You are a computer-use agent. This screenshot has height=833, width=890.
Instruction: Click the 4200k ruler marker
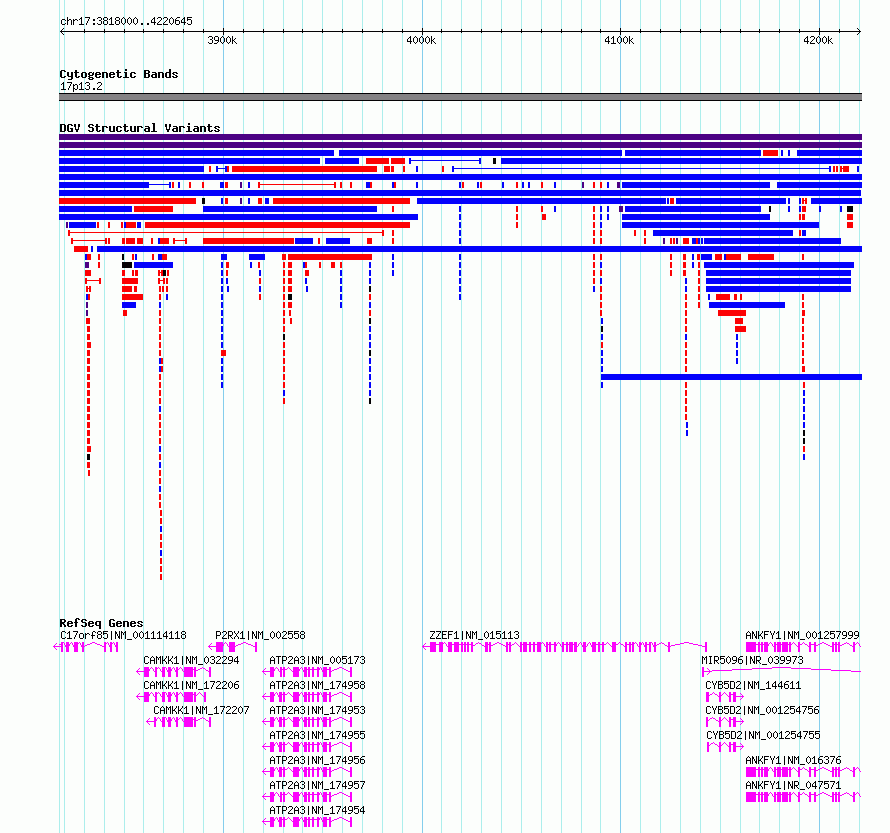818,40
